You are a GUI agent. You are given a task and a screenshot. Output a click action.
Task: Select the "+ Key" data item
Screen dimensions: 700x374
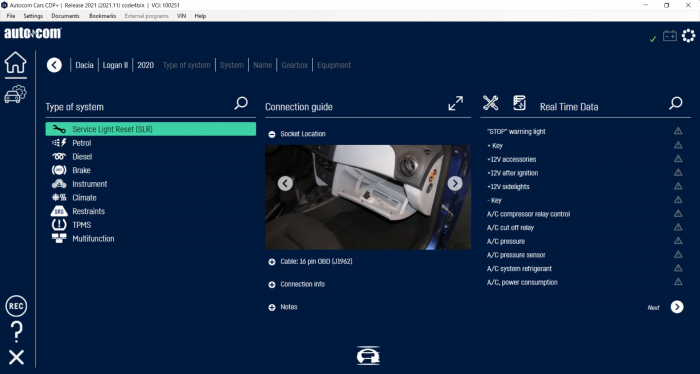[495, 145]
